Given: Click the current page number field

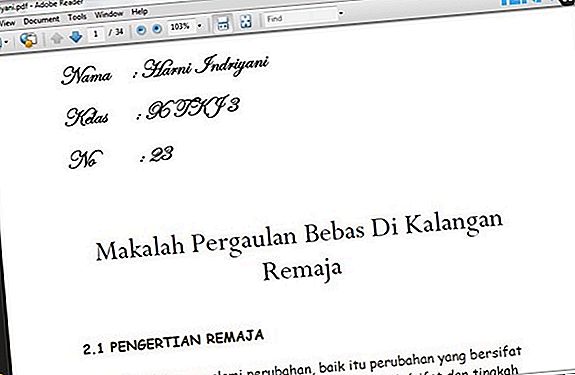Looking at the screenshot, I should [x=96, y=34].
